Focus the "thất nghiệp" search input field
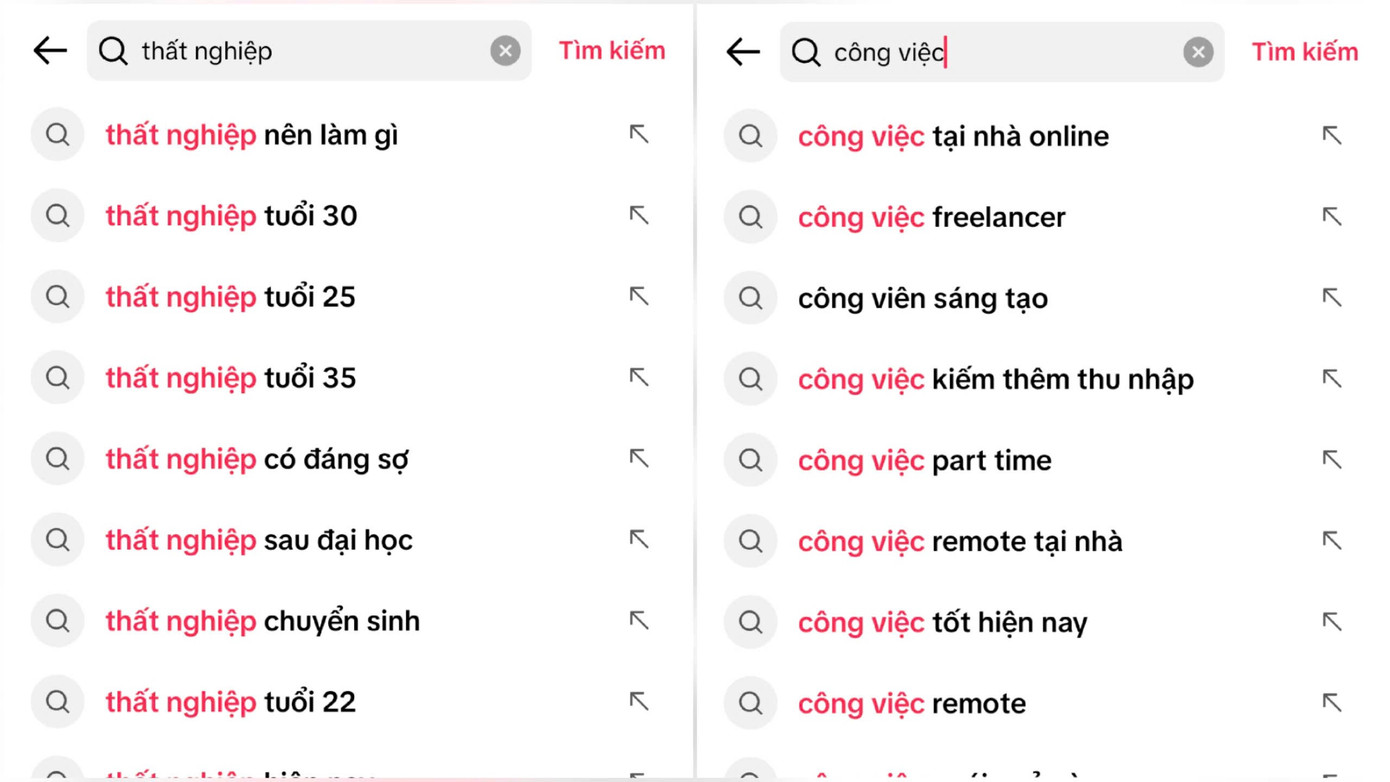Image resolution: width=1390 pixels, height=782 pixels. click(x=310, y=50)
